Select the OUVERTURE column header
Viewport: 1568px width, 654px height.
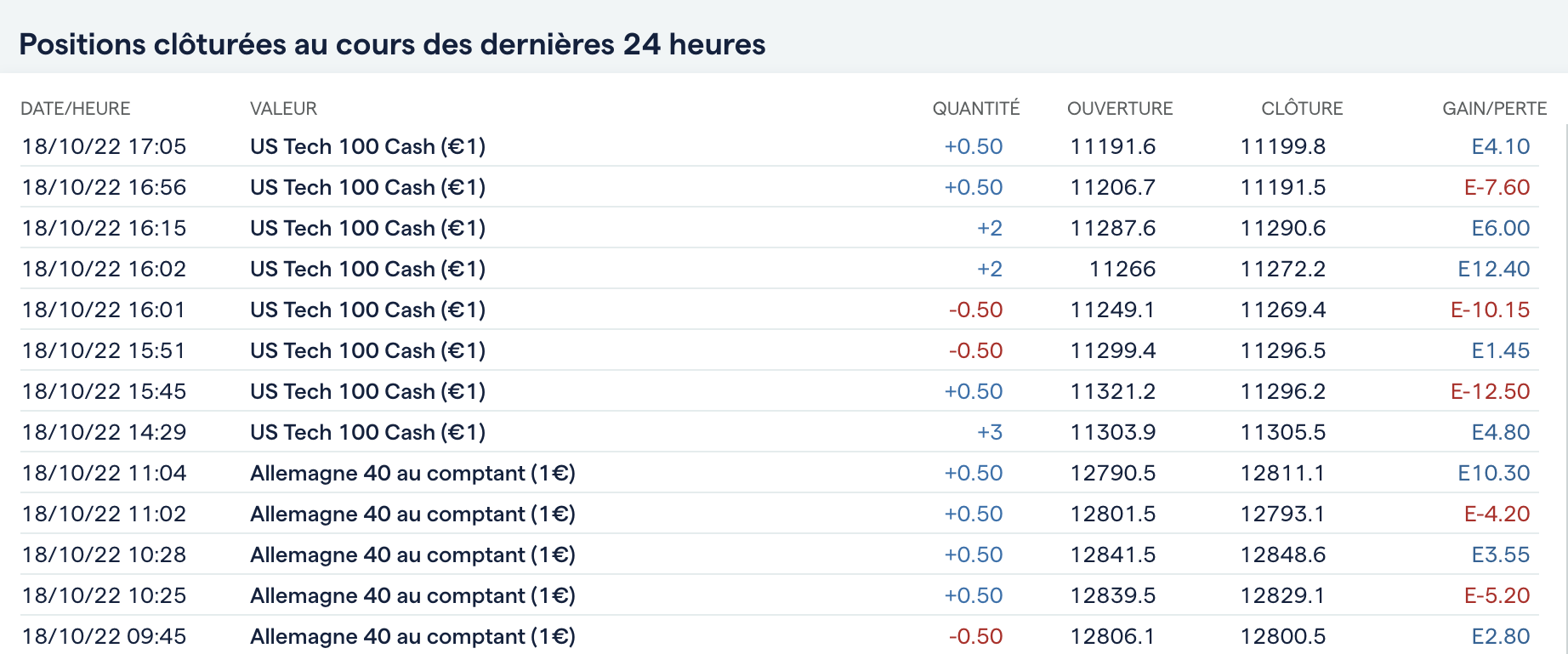click(x=1120, y=109)
